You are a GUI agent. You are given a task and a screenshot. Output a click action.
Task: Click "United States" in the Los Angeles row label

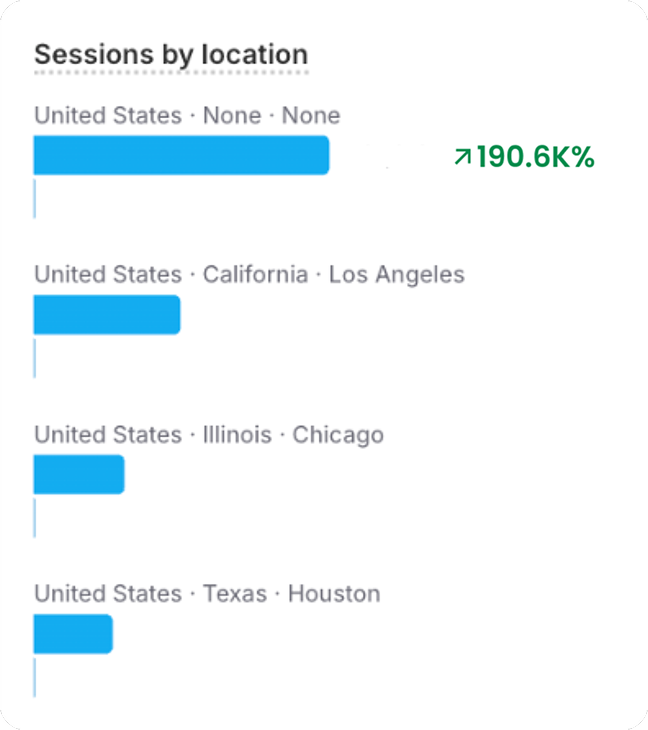pyautogui.click(x=108, y=275)
